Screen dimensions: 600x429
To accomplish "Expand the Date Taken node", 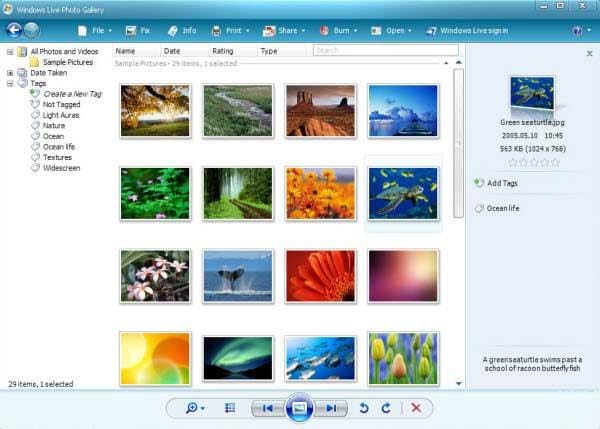I will click(10, 73).
